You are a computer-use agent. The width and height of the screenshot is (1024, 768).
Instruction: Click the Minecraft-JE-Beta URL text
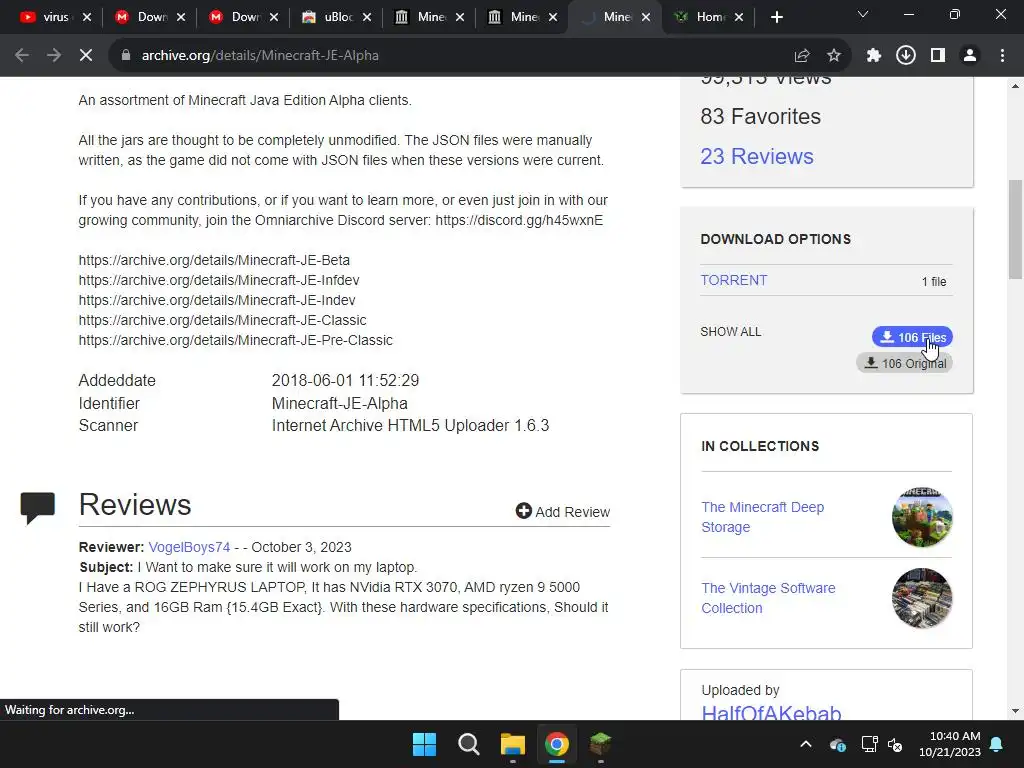coord(214,260)
